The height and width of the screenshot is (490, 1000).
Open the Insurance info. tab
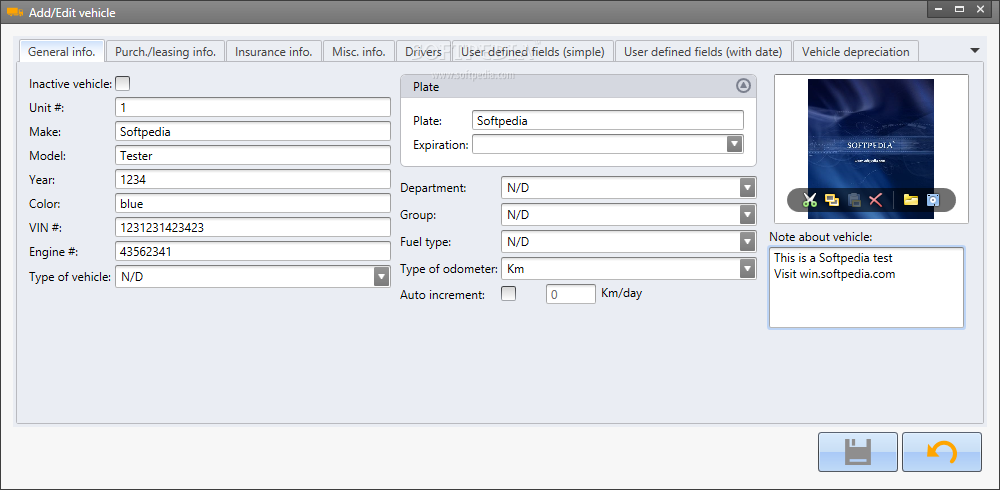[x=274, y=52]
